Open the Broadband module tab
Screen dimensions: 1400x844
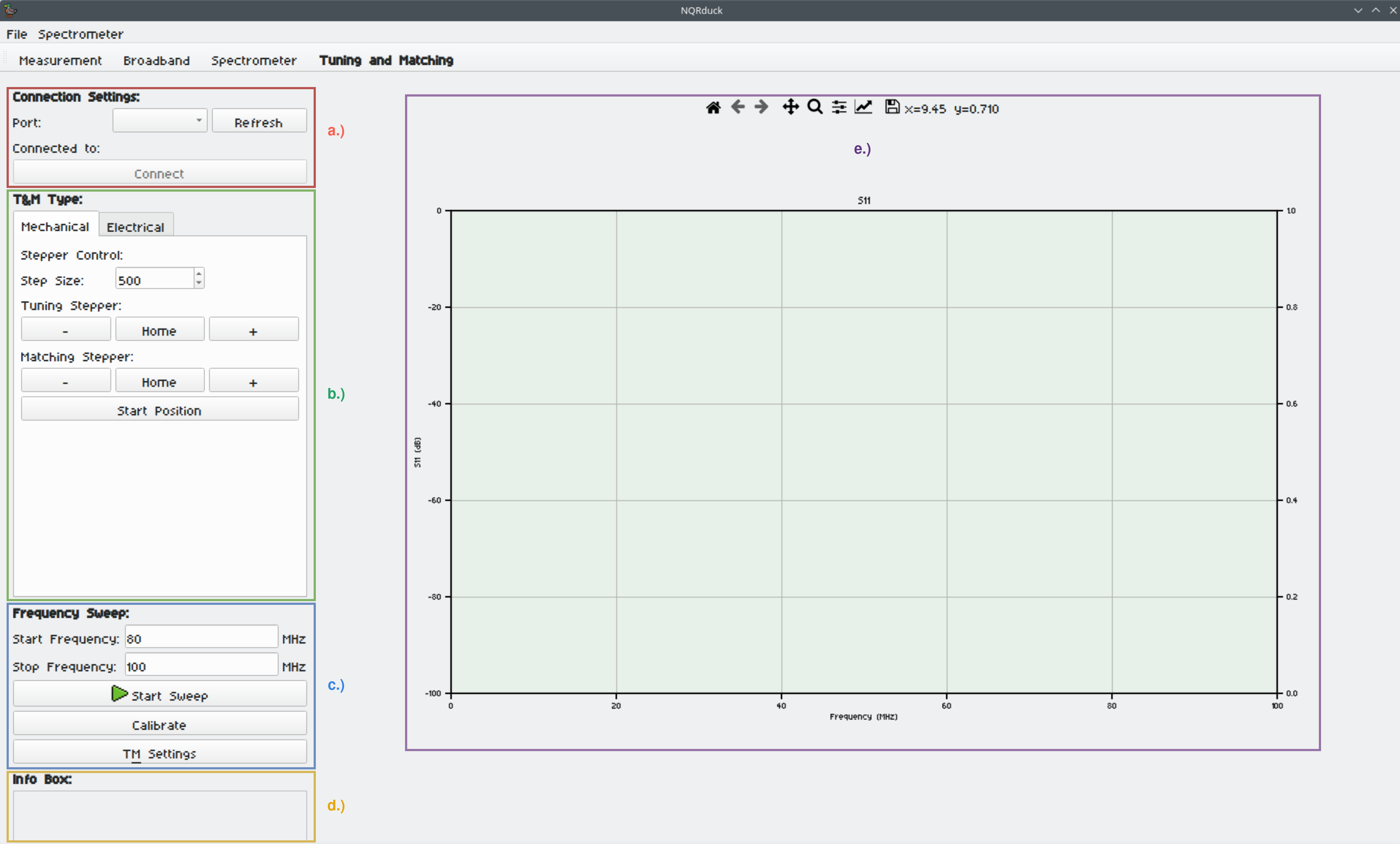156,60
